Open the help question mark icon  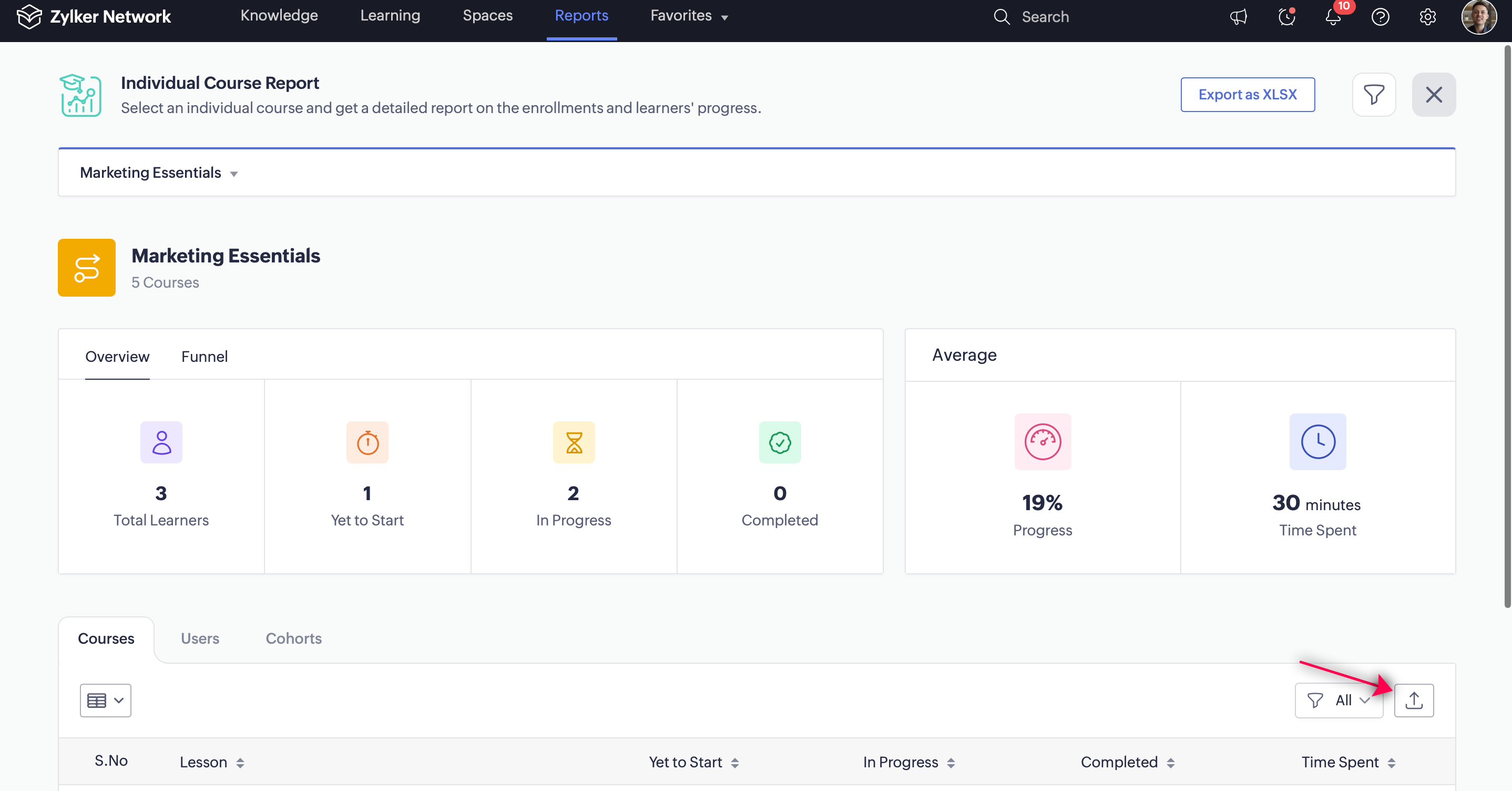1380,17
